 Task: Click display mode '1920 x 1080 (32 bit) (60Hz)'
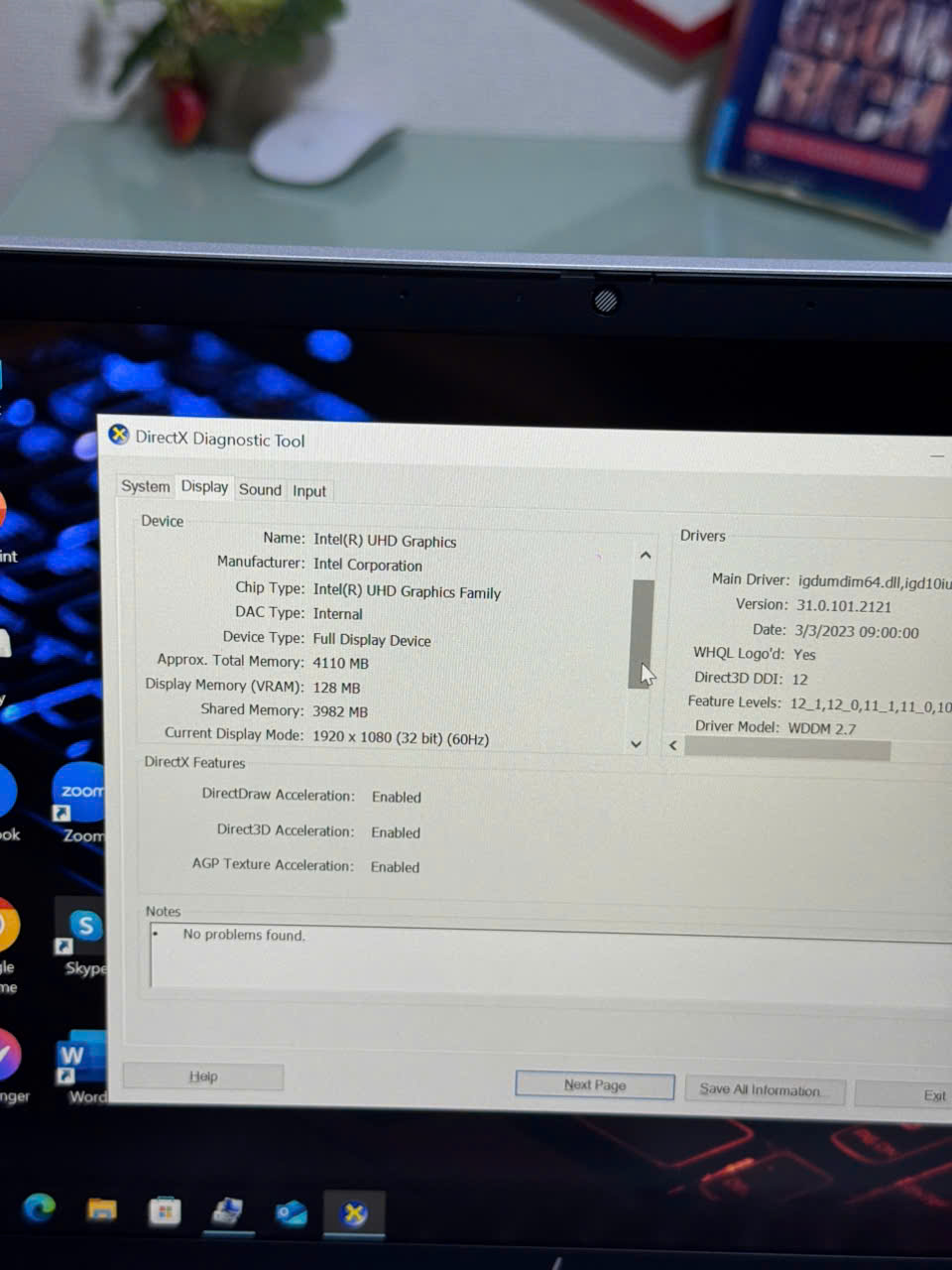(x=401, y=738)
